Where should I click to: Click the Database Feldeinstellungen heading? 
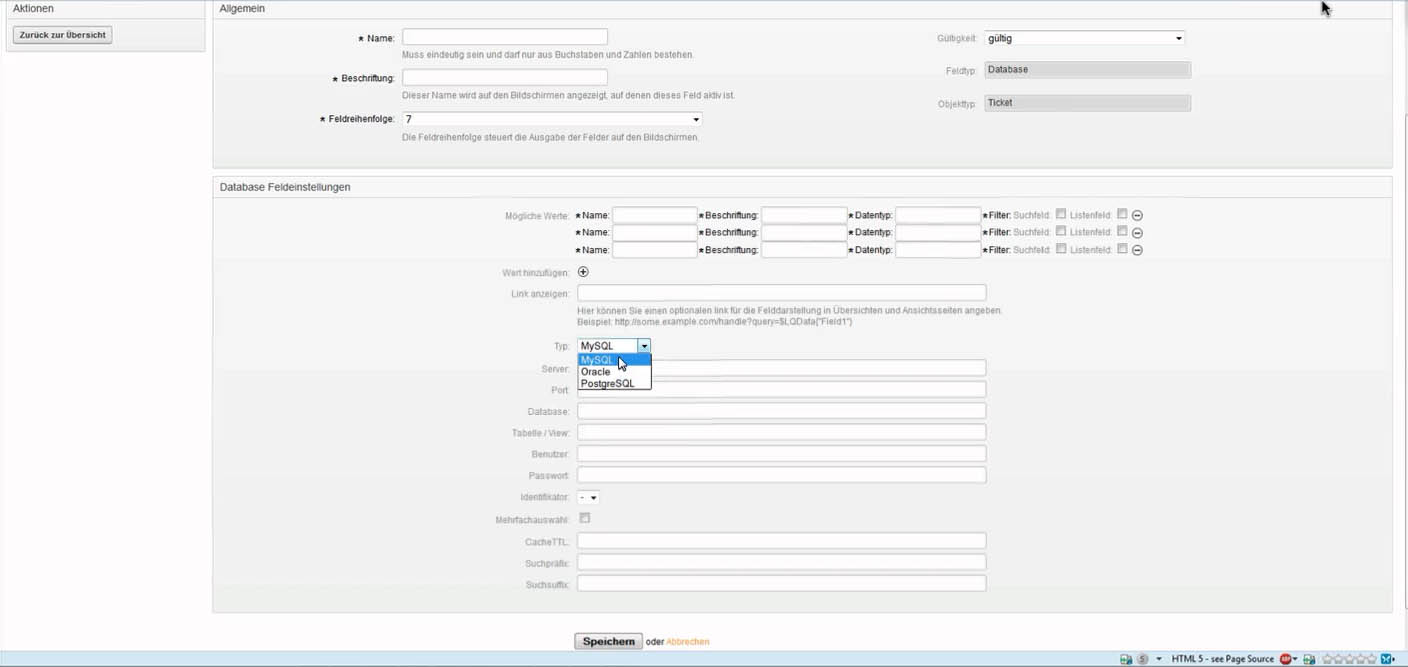pyautogui.click(x=285, y=187)
